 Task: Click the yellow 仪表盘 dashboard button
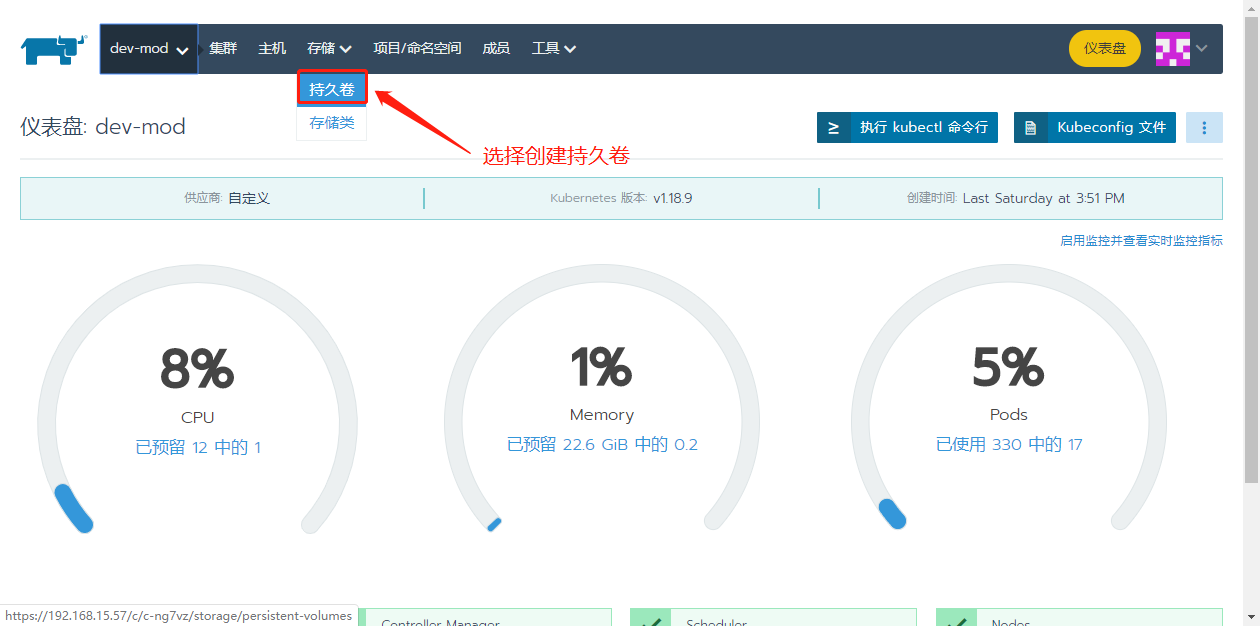coord(1104,47)
